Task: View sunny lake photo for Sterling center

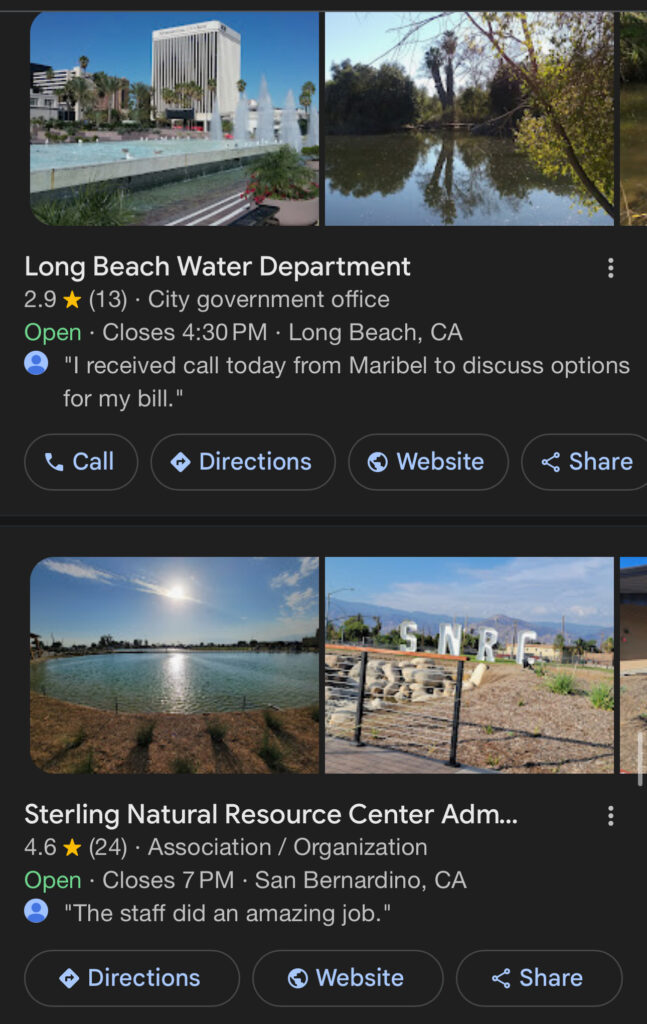Action: [x=175, y=665]
